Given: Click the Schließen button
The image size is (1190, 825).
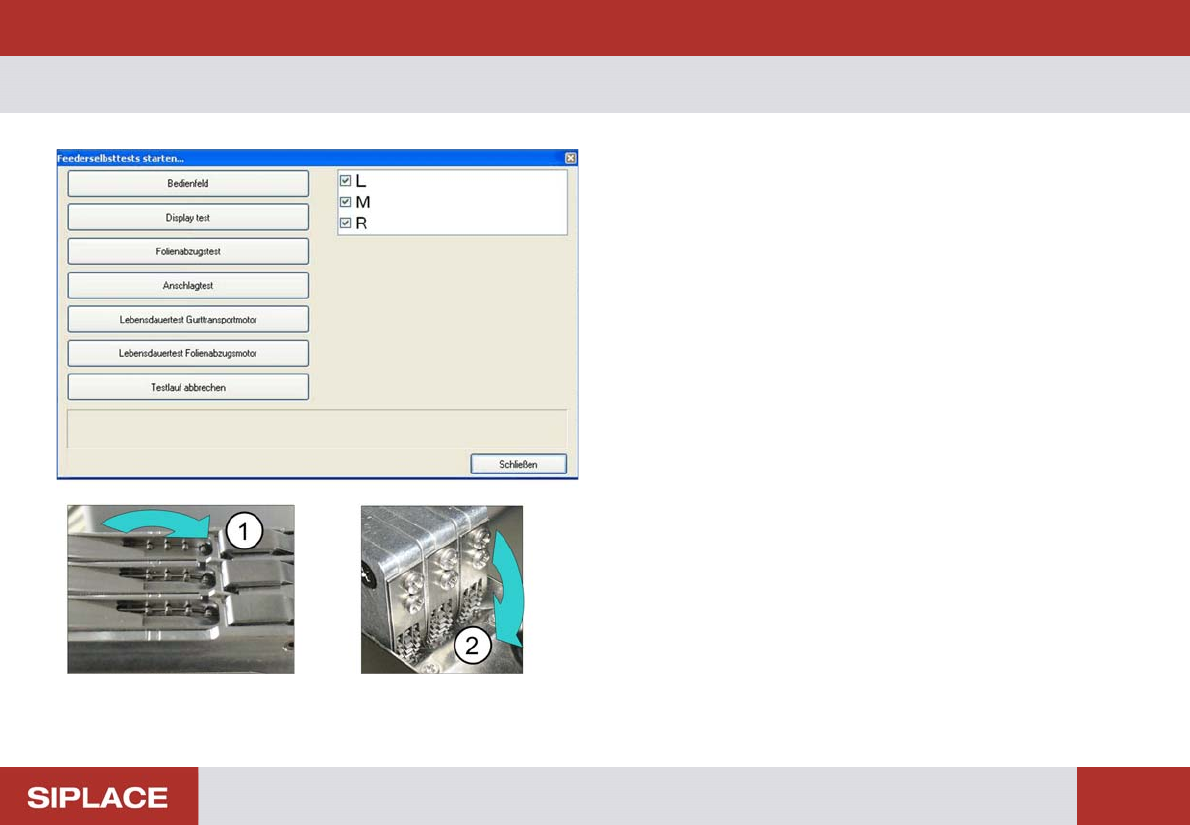Looking at the screenshot, I should pyautogui.click(x=518, y=464).
